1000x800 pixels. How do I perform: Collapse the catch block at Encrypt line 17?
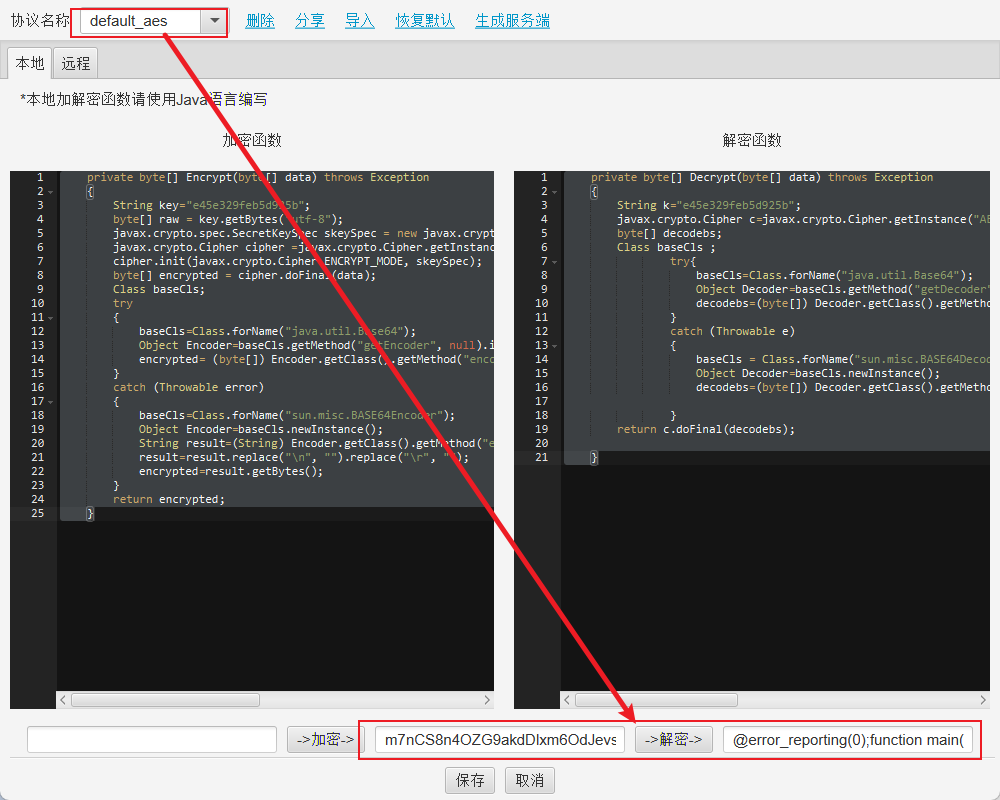pyautogui.click(x=50, y=402)
